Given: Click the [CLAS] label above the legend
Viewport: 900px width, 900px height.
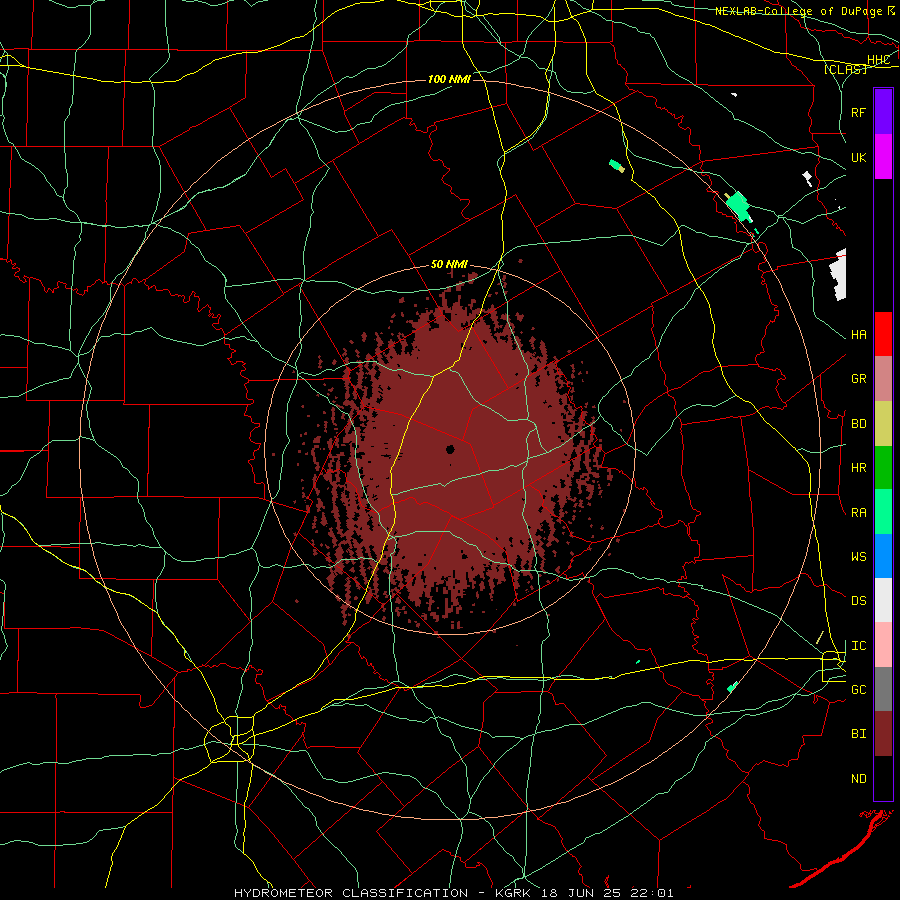Looking at the screenshot, I should tap(845, 69).
